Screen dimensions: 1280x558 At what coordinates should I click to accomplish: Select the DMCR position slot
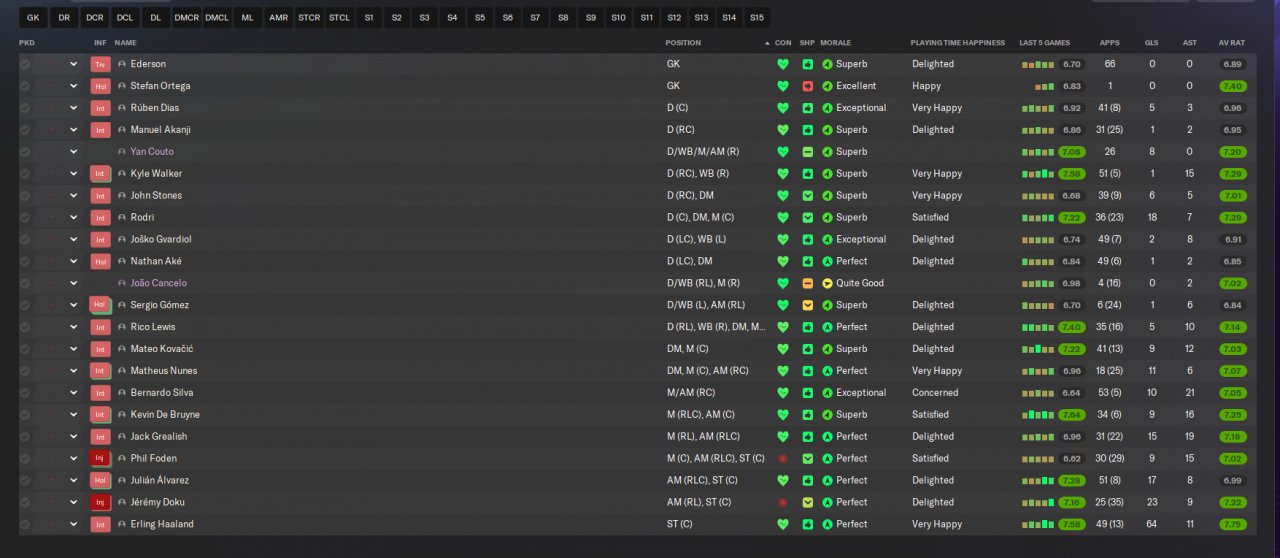[186, 18]
